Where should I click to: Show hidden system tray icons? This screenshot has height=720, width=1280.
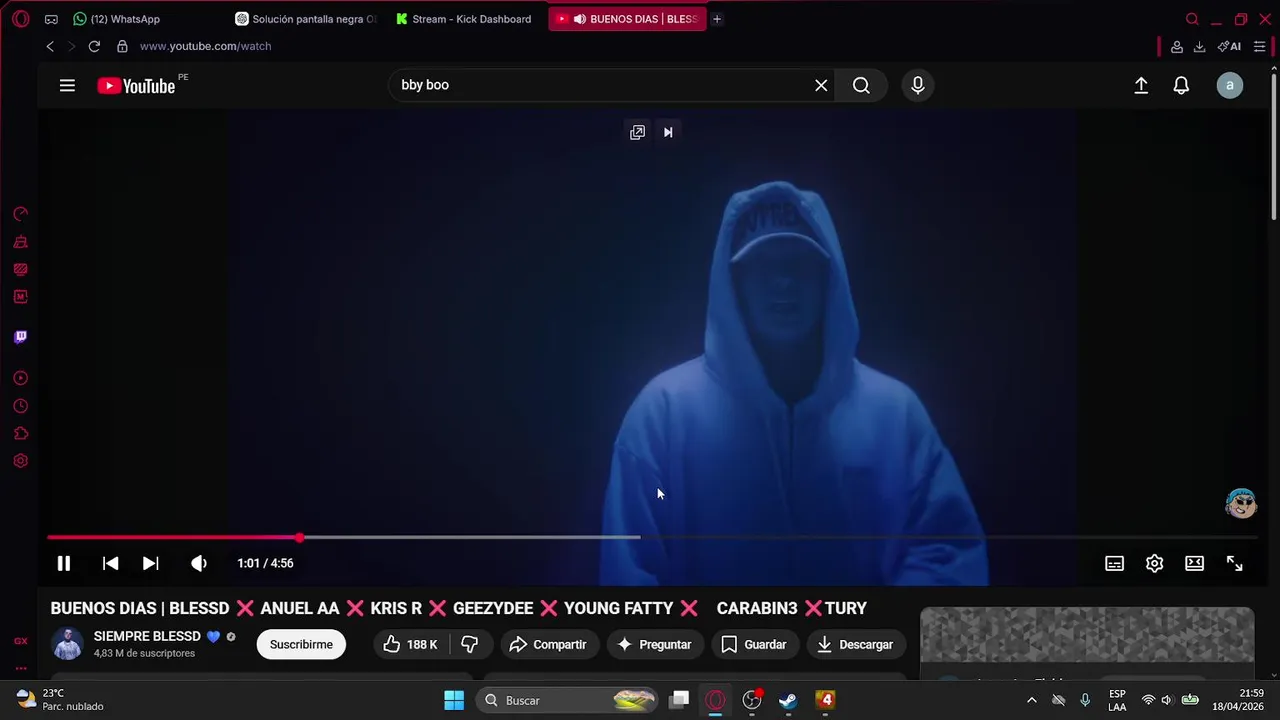[x=1031, y=700]
